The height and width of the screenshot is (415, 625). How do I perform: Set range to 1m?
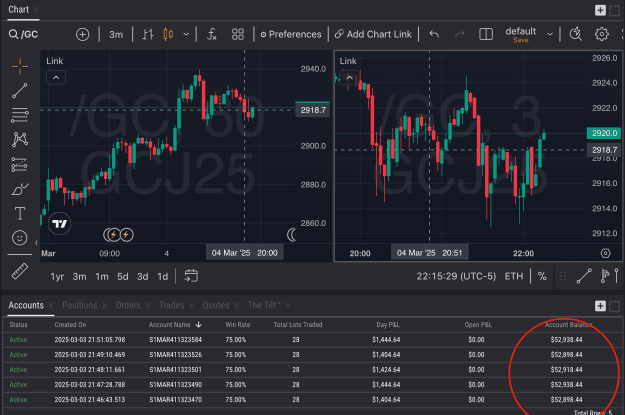point(102,277)
